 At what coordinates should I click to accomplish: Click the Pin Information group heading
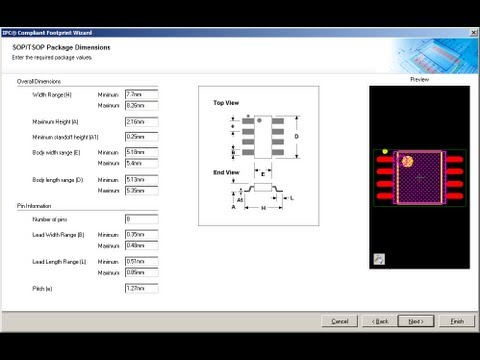34,206
